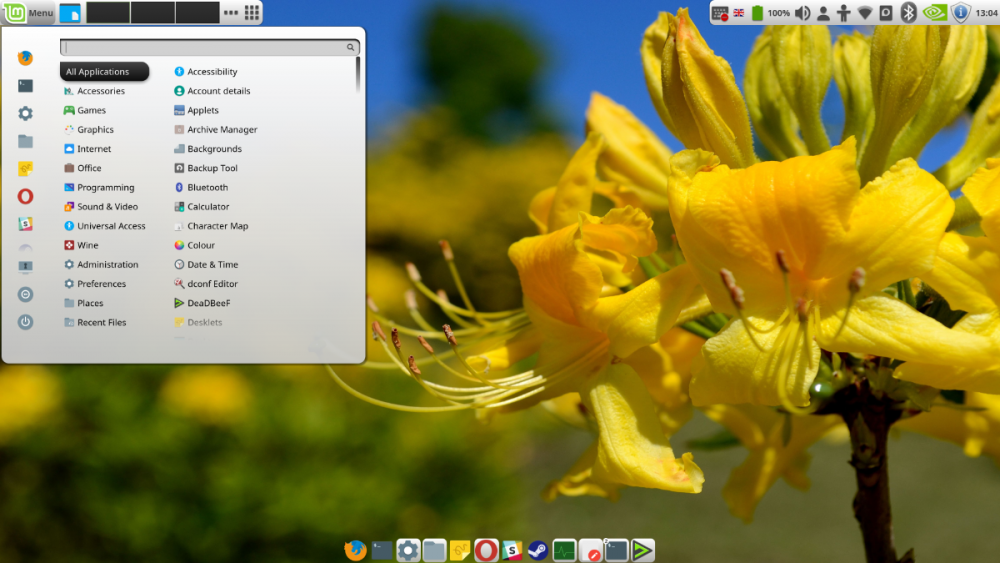Click the Mint Menu button
The width and height of the screenshot is (1000, 563).
(28, 13)
